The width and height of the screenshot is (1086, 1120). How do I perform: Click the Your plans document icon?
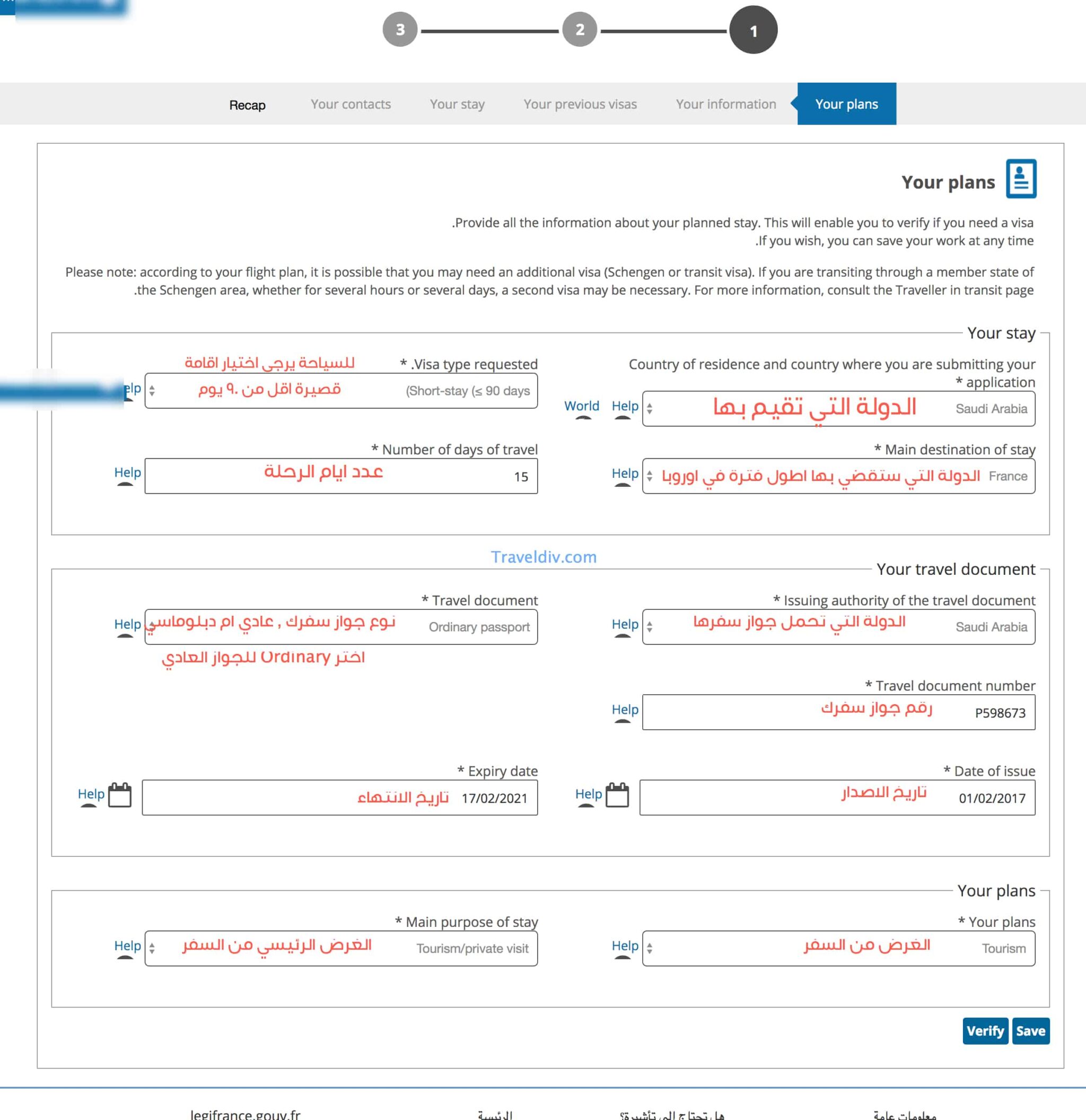coord(1021,179)
